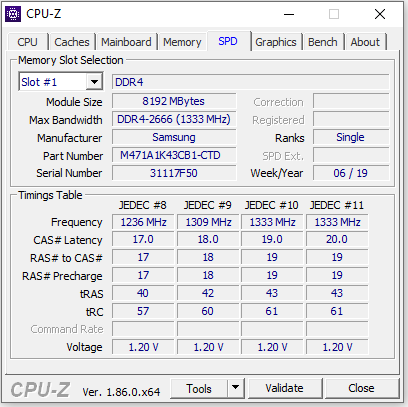Select the Bench tab

pos(323,42)
